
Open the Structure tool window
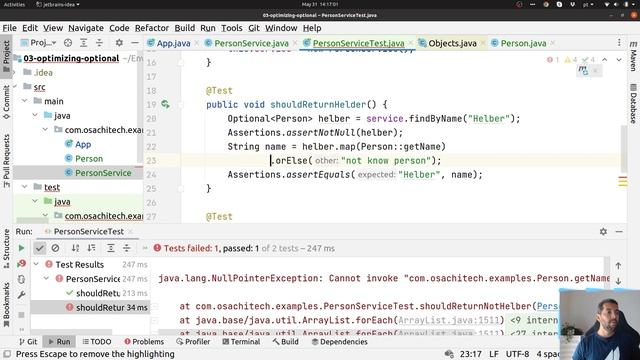pos(7,249)
